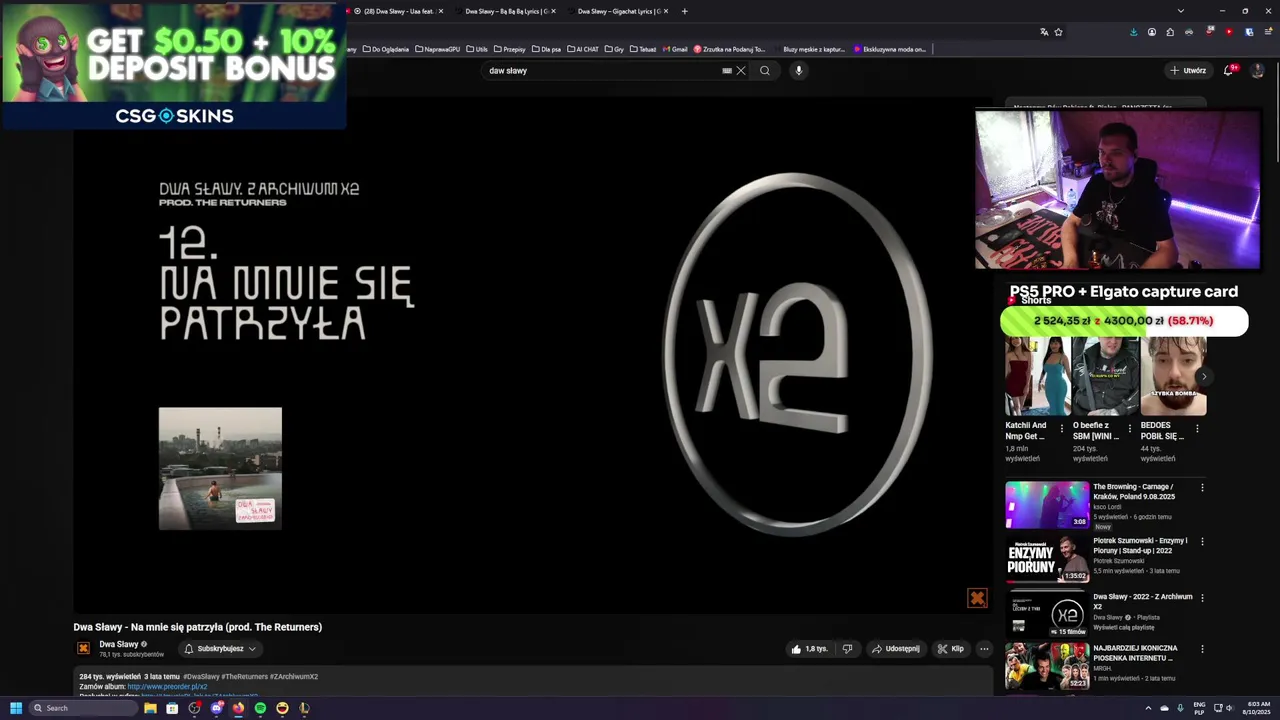Click in the YouTube search field

[600, 70]
